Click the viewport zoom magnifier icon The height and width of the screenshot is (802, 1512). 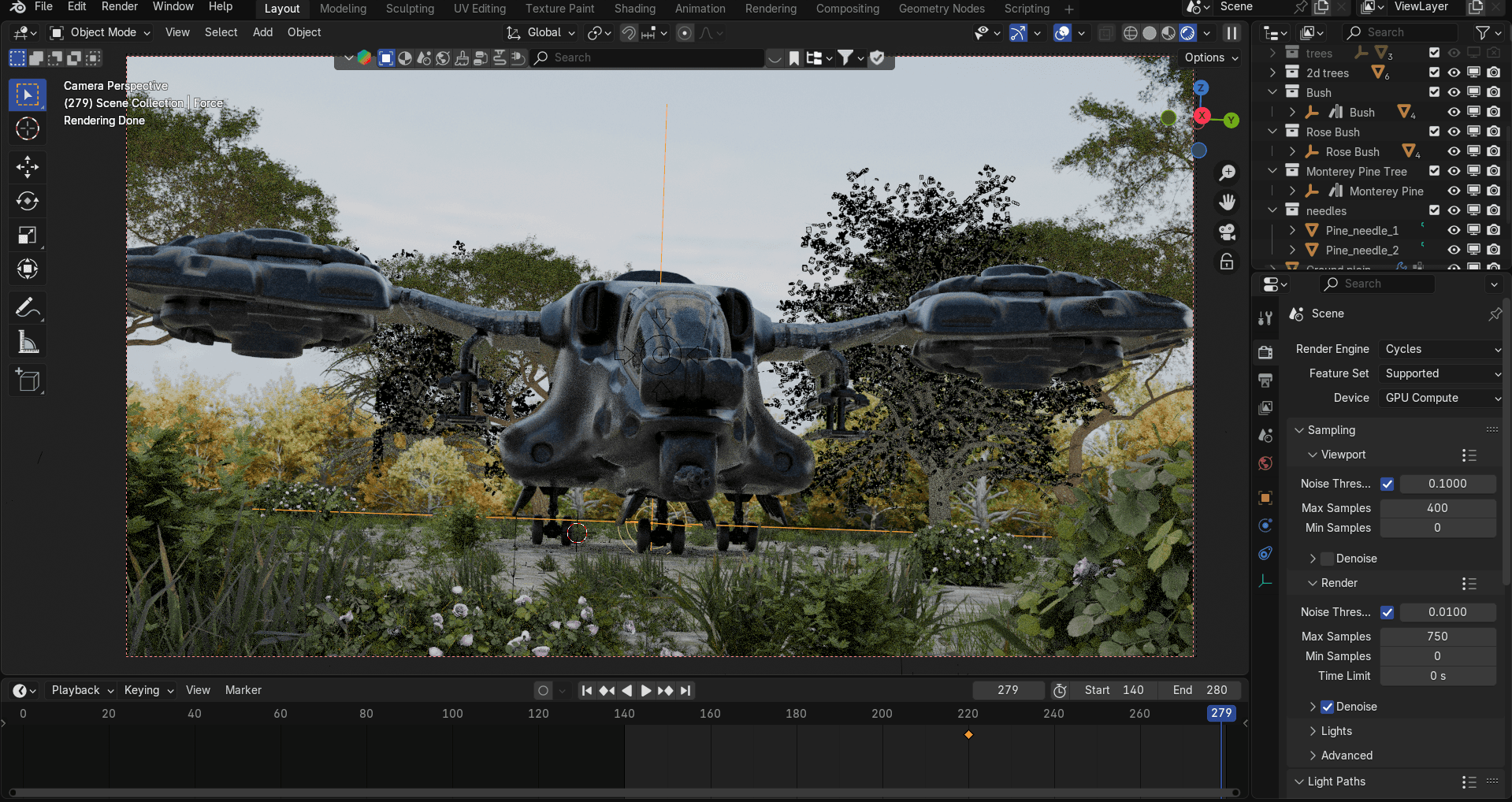point(1227,173)
